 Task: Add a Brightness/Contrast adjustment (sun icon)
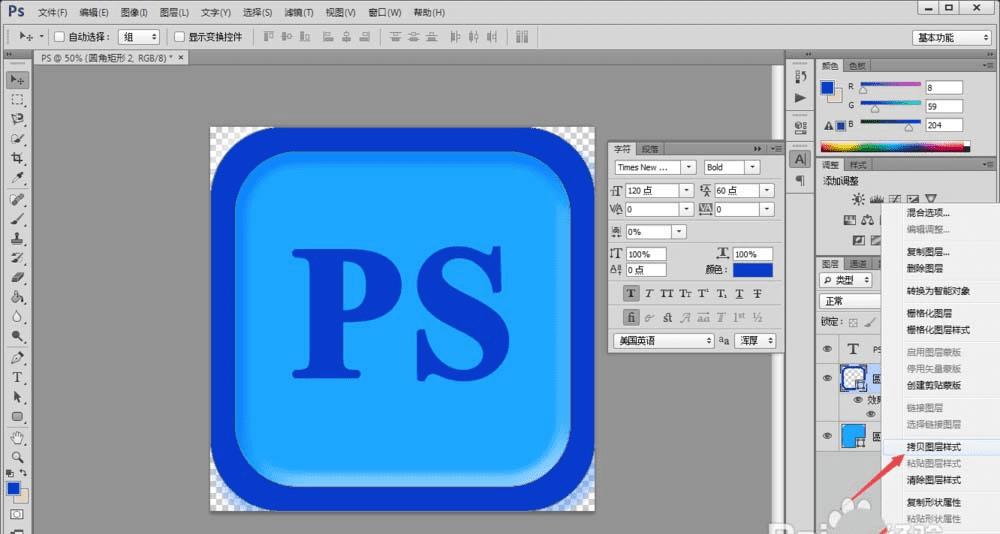pos(858,200)
